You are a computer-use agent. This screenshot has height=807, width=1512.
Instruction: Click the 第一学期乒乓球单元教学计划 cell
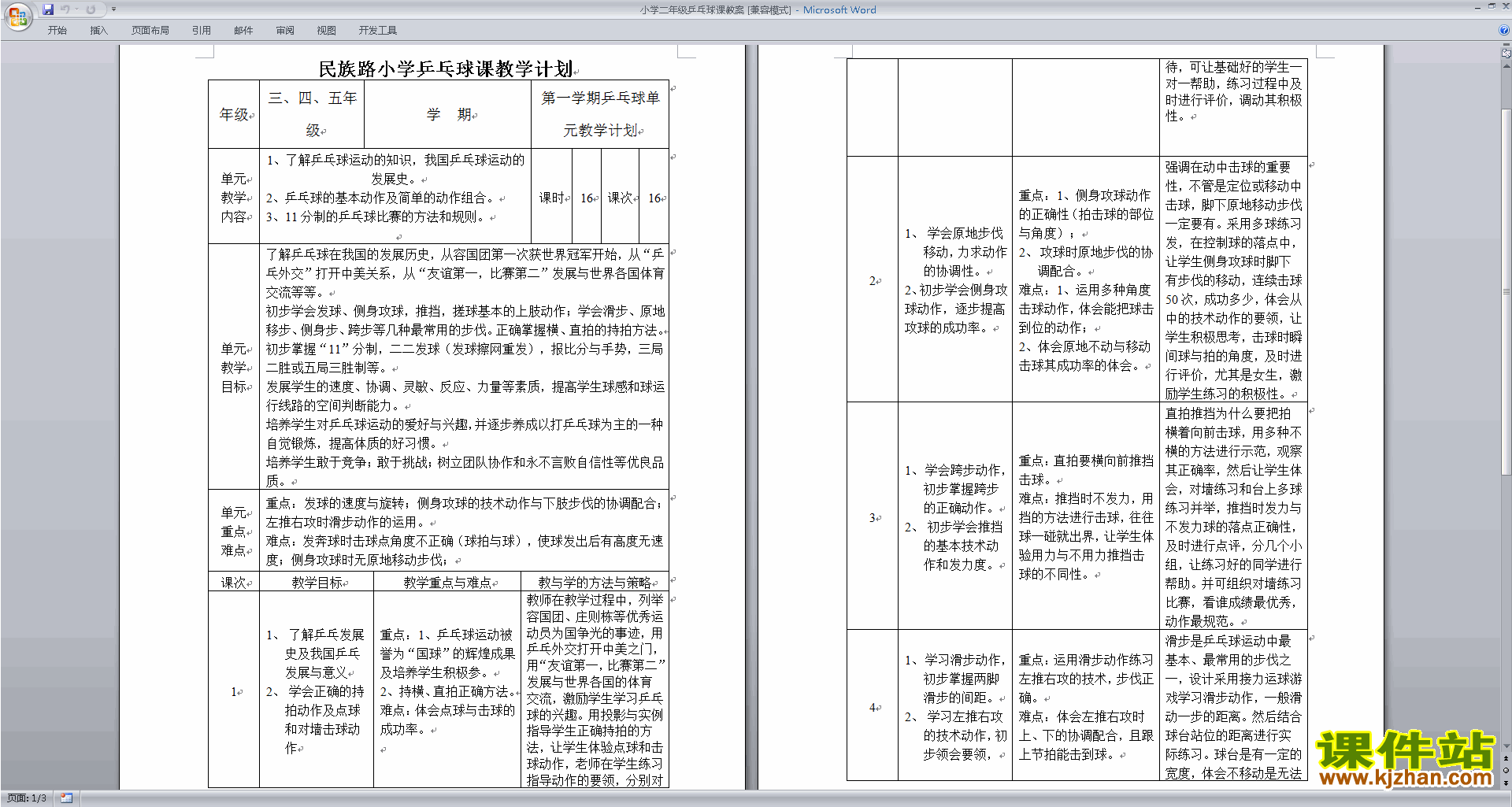600,114
